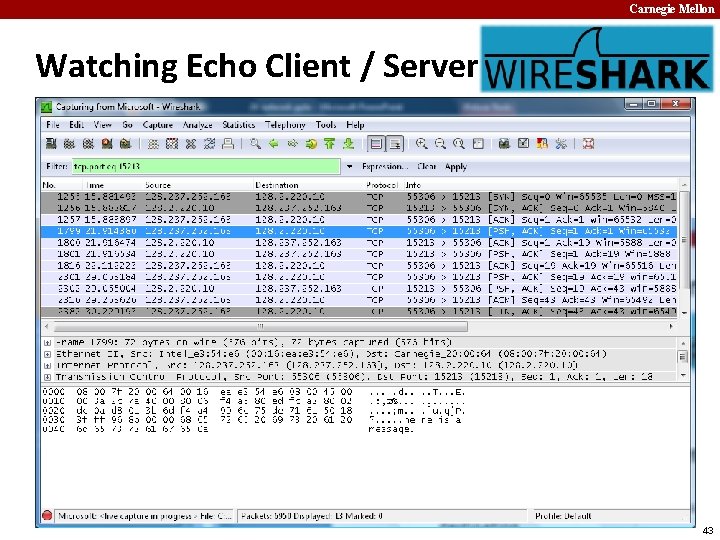The height and width of the screenshot is (540, 720).
Task: Go forward in packet history arrow
Action: [x=292, y=144]
